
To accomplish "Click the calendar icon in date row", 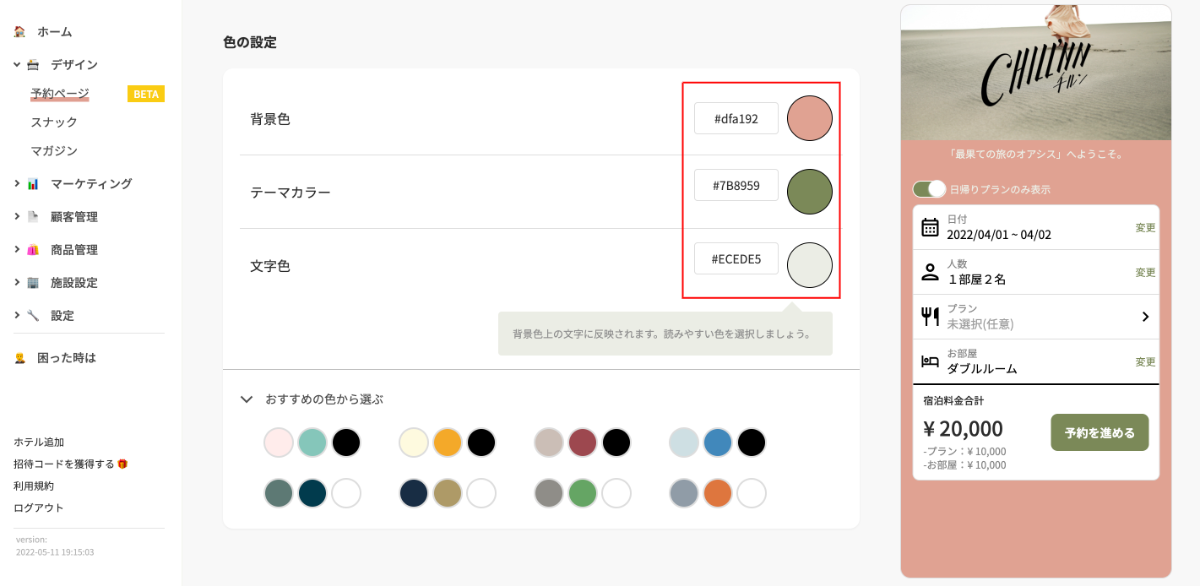I will tap(930, 227).
